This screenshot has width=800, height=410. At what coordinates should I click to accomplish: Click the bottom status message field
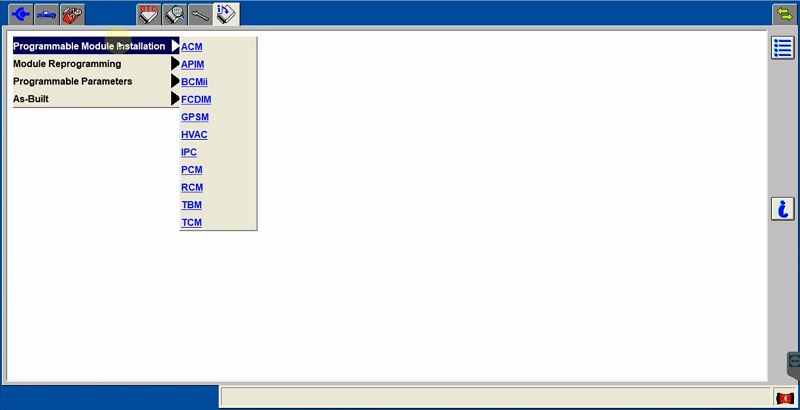tap(495, 397)
